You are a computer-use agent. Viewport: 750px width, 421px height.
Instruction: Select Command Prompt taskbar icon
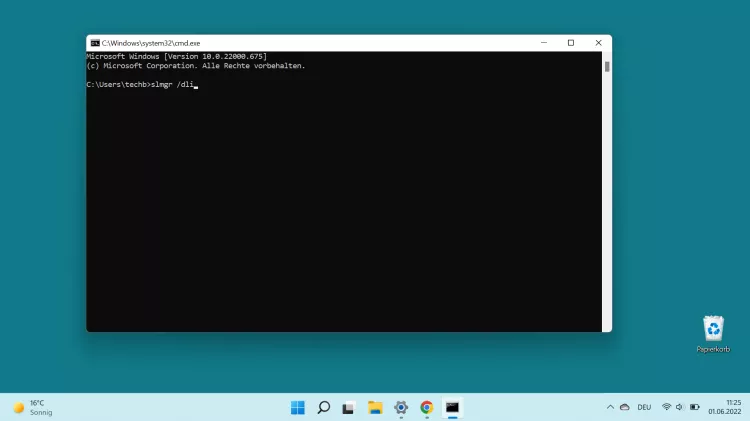(452, 408)
